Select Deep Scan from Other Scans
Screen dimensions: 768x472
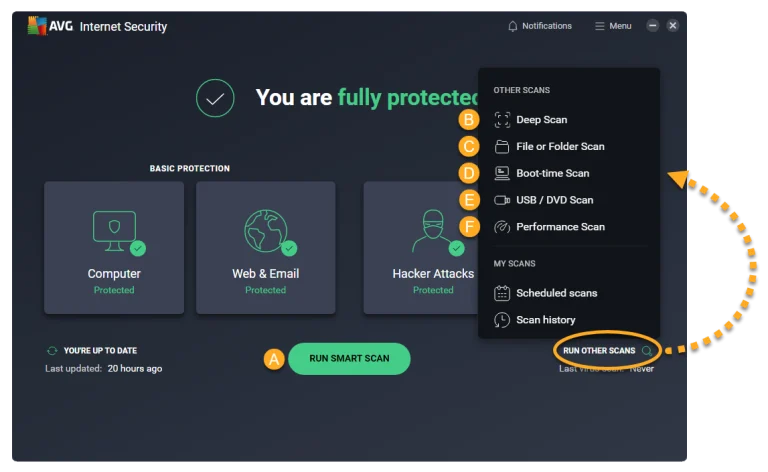coord(542,120)
